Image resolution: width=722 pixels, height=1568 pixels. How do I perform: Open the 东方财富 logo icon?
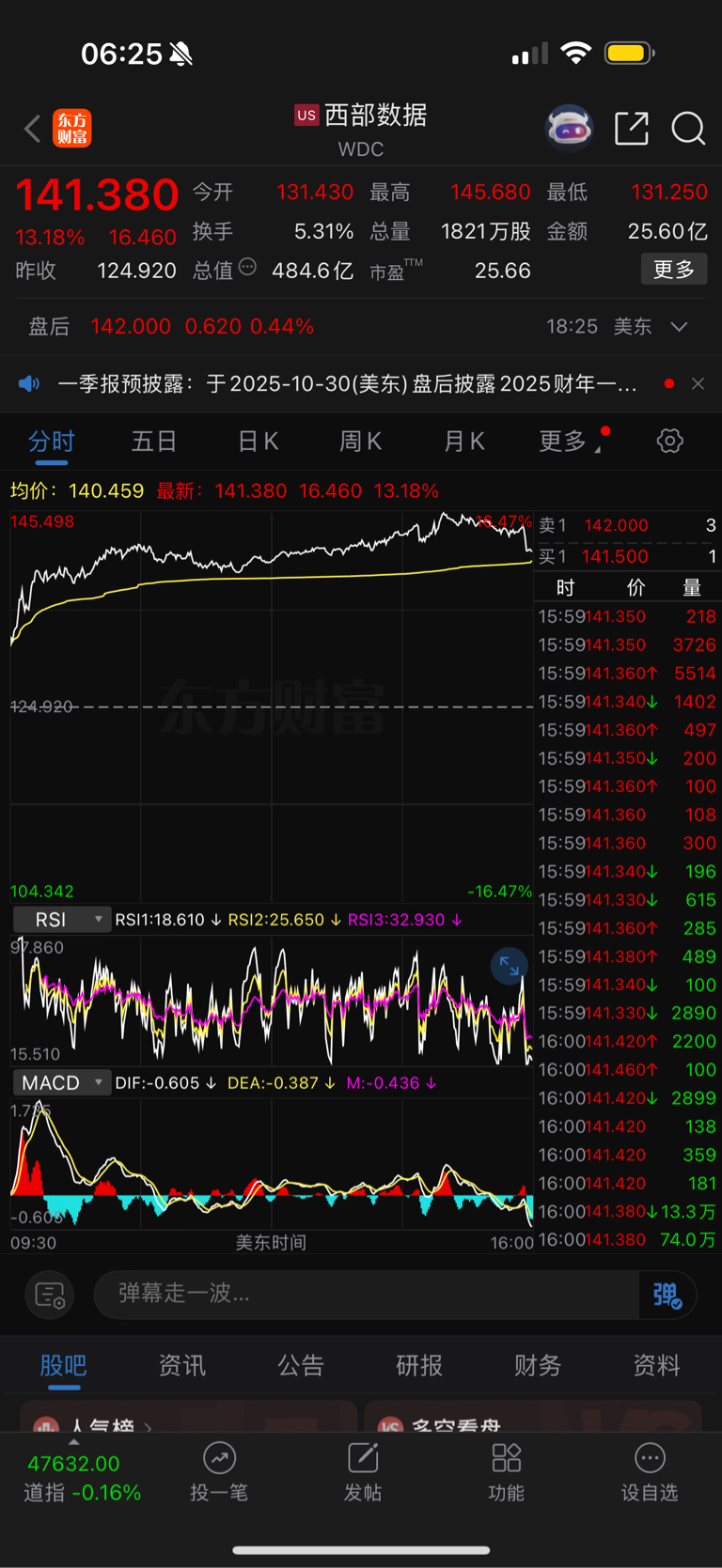pyautogui.click(x=72, y=129)
